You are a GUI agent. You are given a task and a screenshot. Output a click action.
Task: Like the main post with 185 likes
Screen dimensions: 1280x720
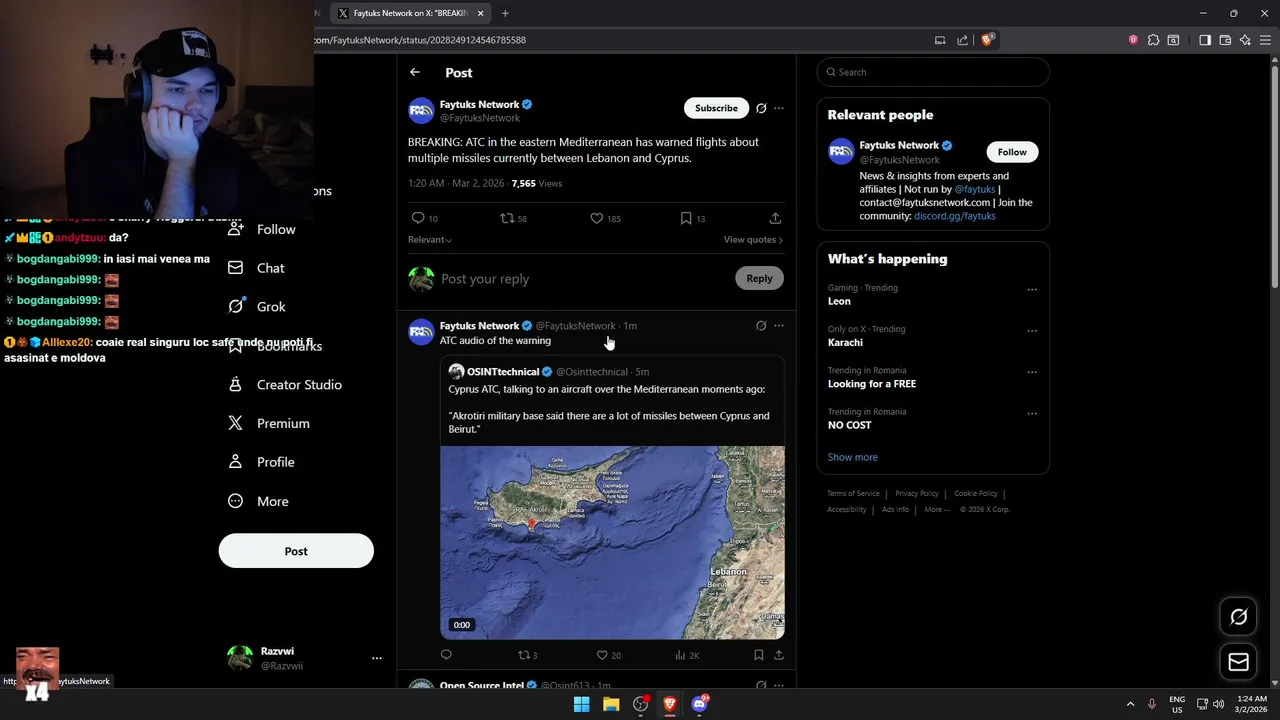596,218
